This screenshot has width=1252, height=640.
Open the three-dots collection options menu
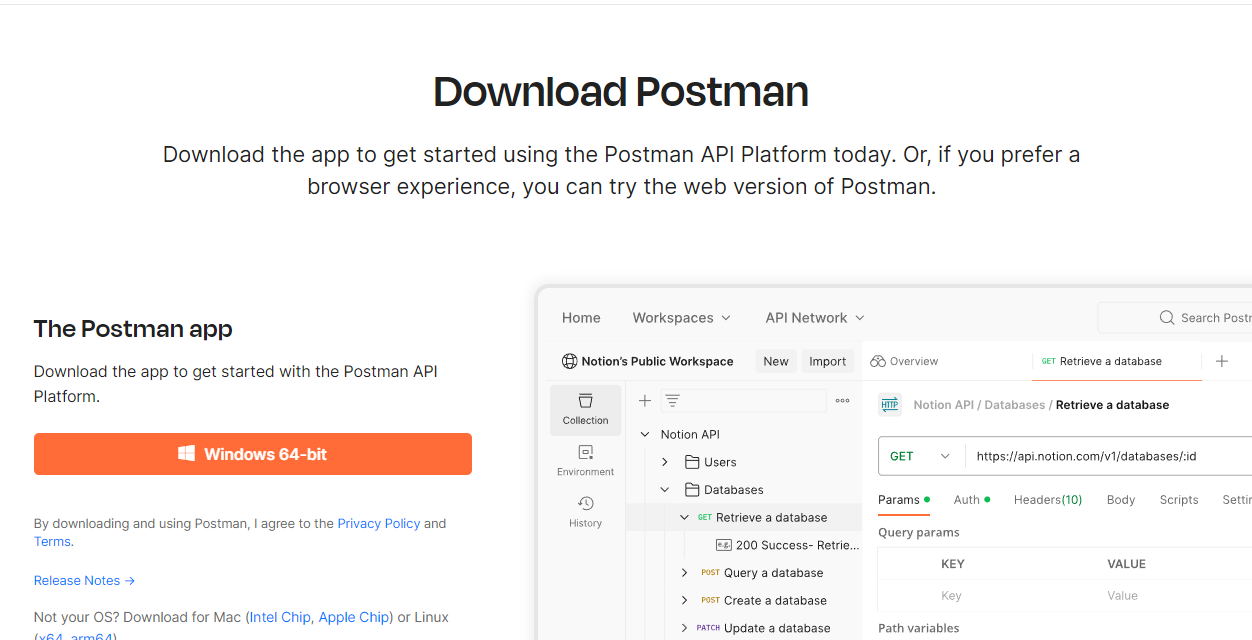click(x=842, y=400)
